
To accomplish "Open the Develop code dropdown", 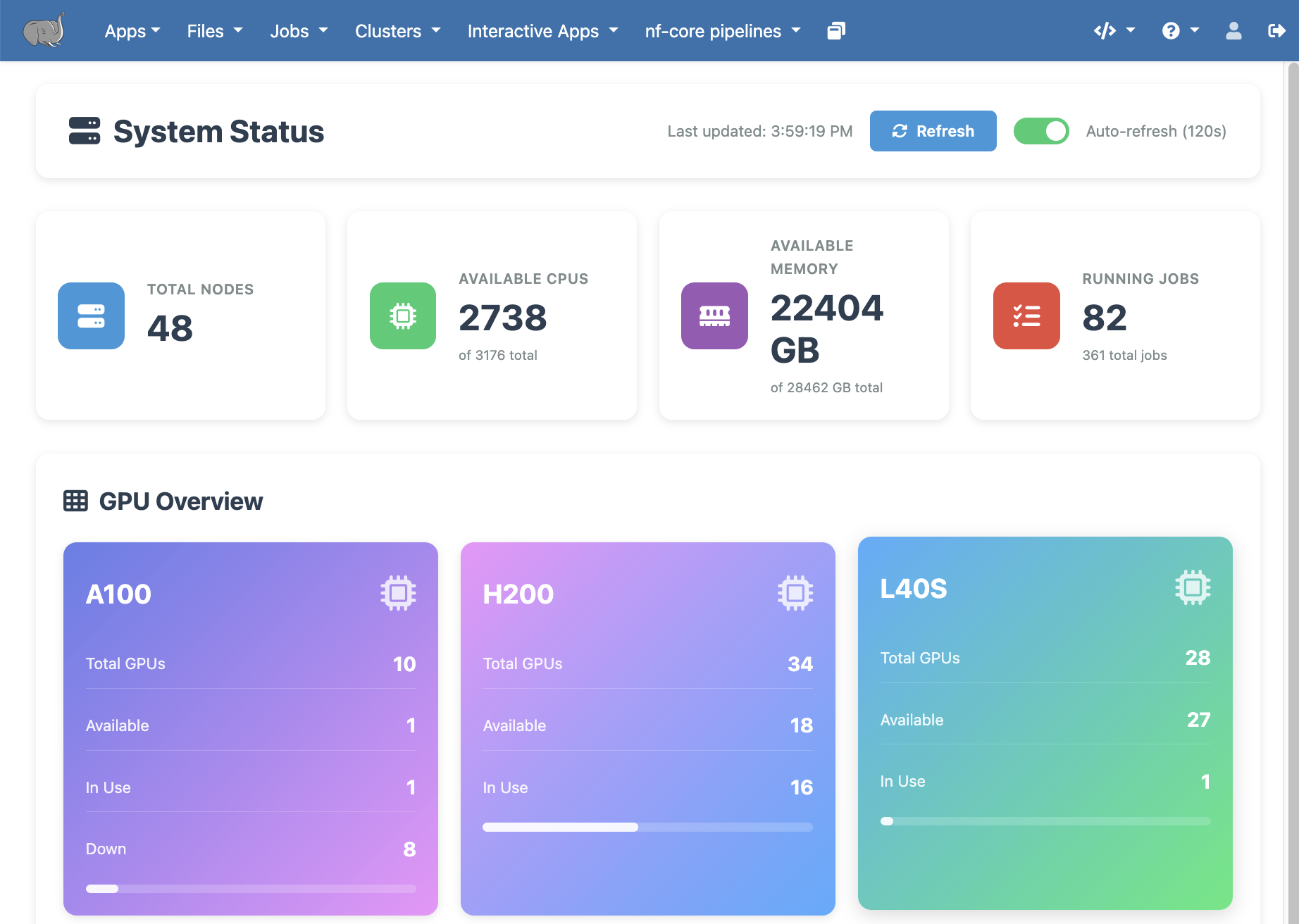I will (1114, 31).
